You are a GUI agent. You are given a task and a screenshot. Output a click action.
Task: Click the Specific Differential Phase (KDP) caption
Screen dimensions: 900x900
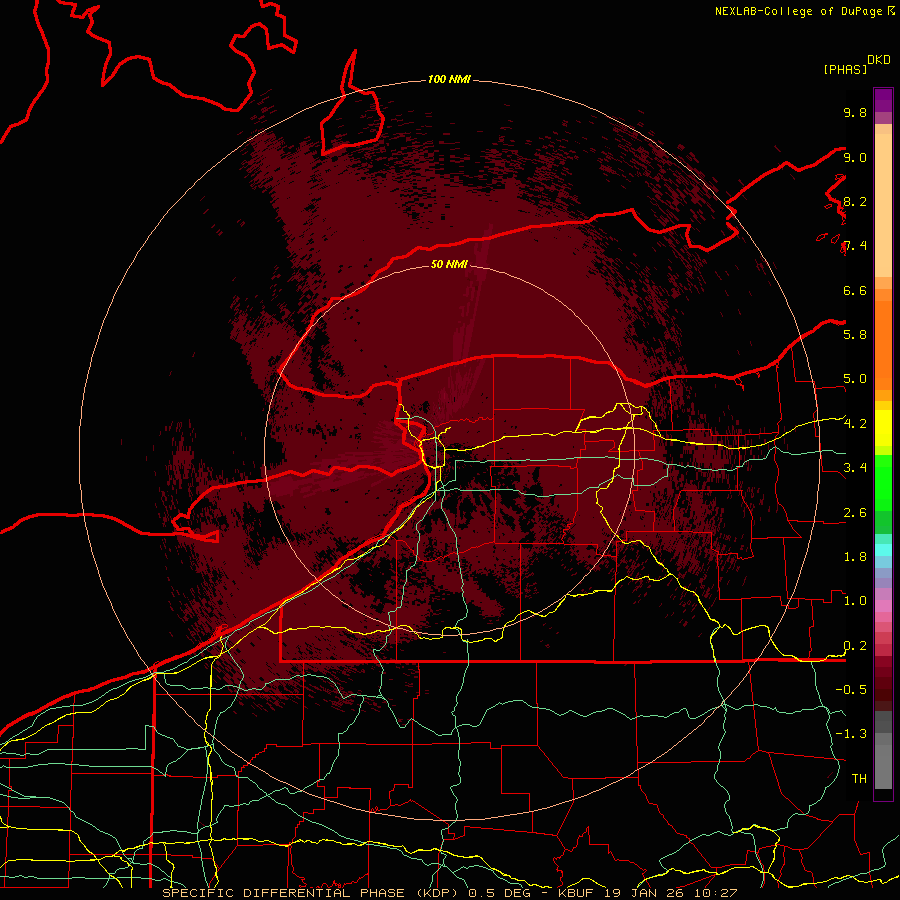click(312, 893)
